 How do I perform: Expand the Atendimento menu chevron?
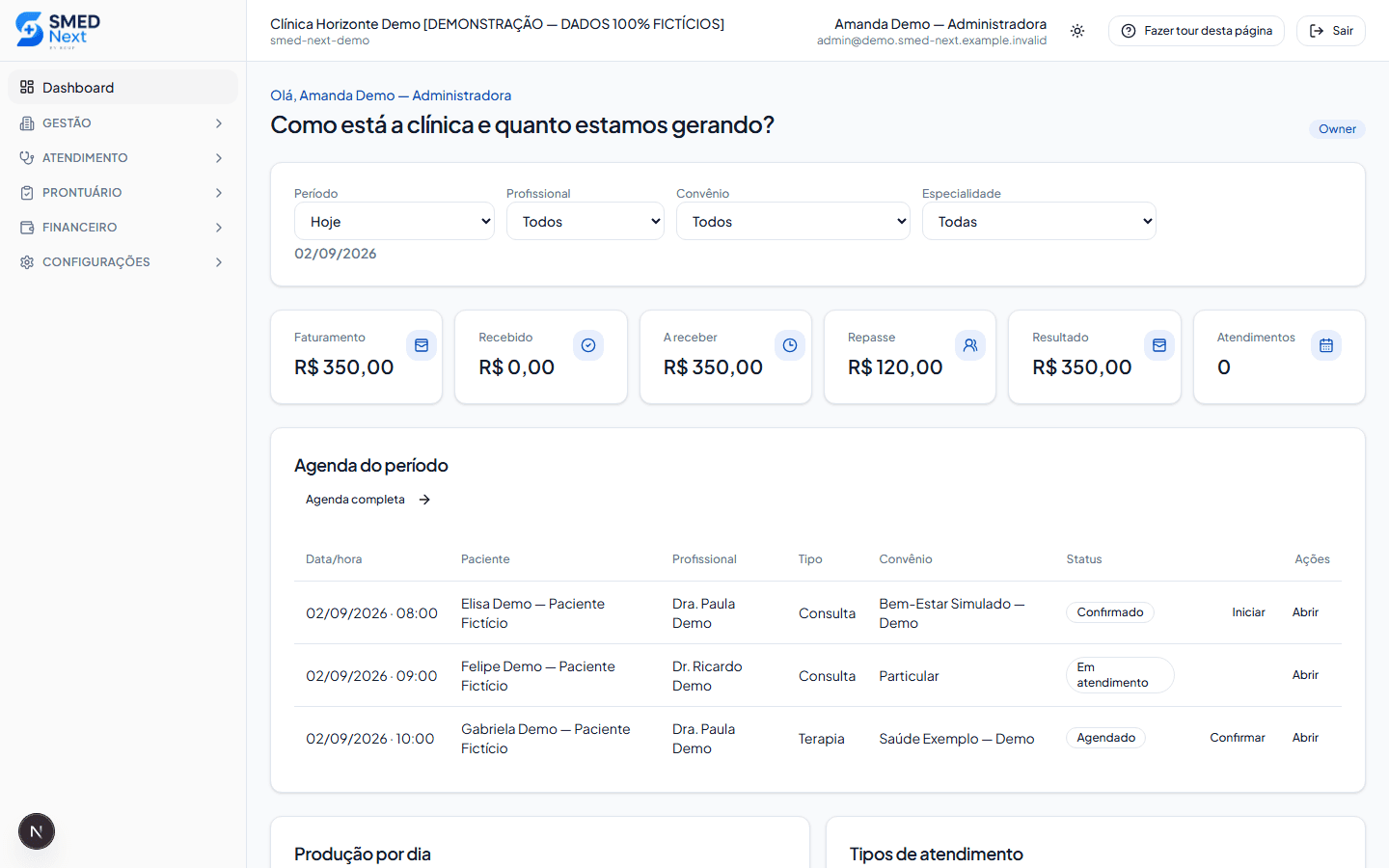pyautogui.click(x=219, y=158)
